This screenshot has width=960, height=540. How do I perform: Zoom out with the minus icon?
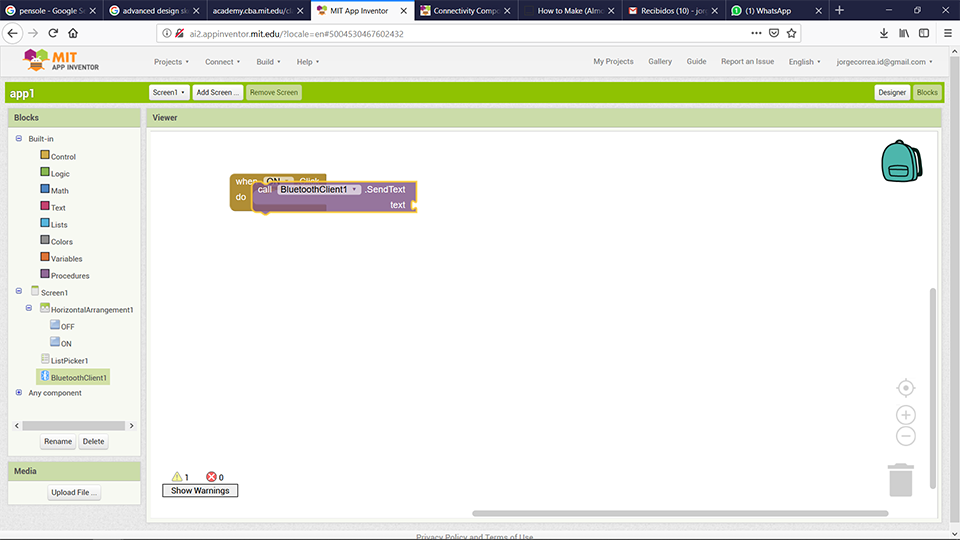[906, 436]
